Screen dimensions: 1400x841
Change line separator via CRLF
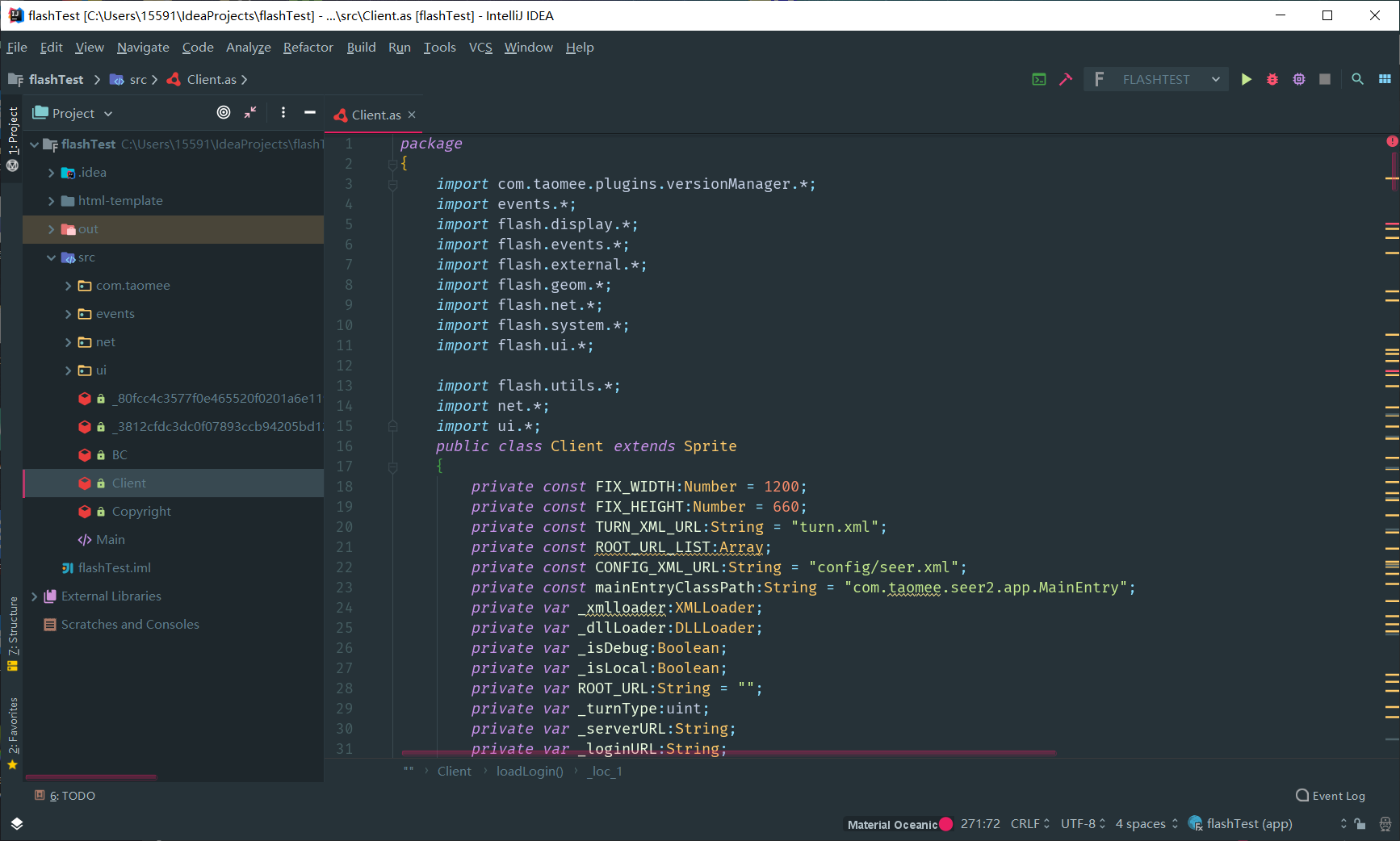pos(1030,824)
